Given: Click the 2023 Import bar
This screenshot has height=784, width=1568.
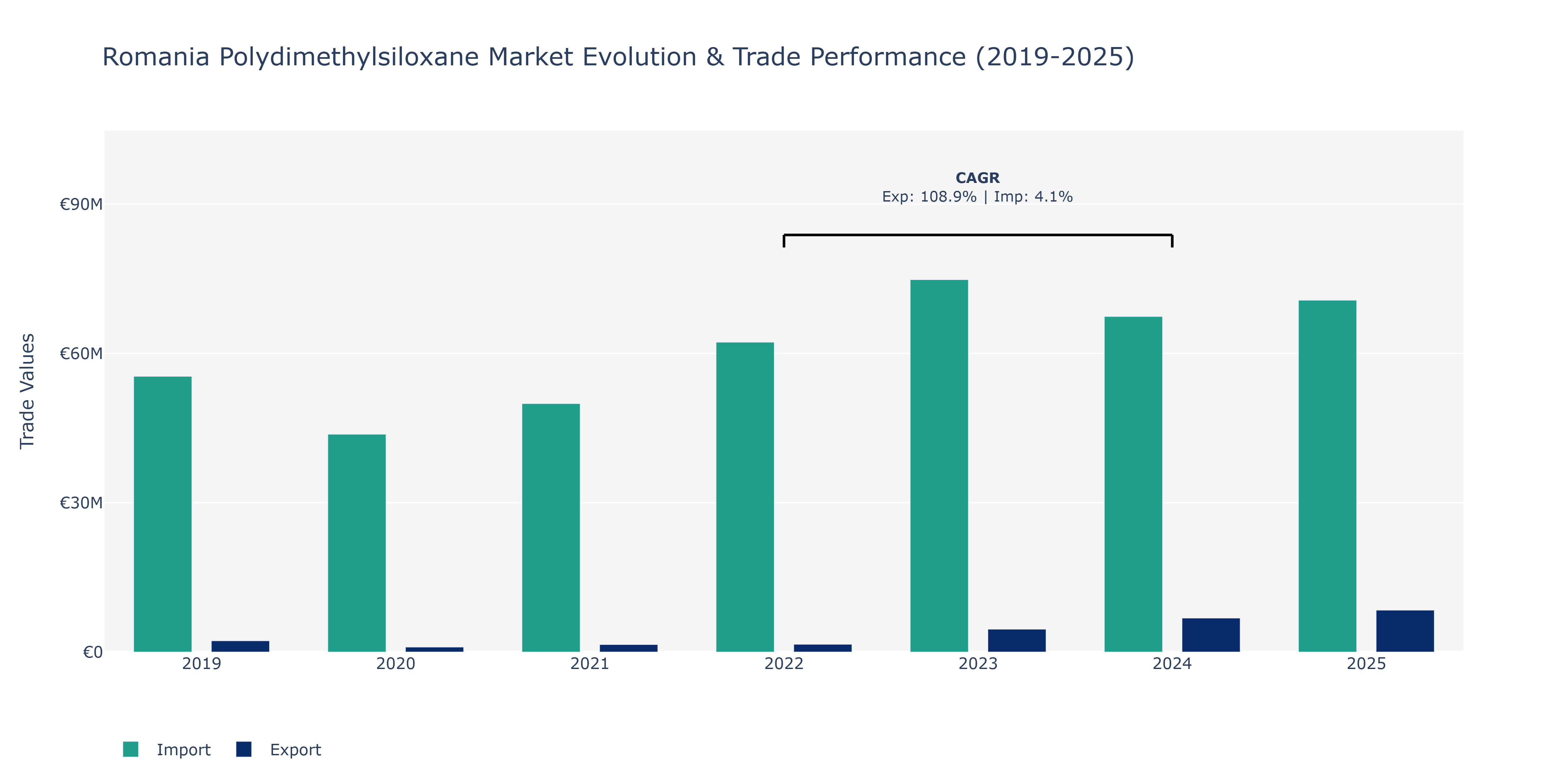Looking at the screenshot, I should [x=939, y=465].
